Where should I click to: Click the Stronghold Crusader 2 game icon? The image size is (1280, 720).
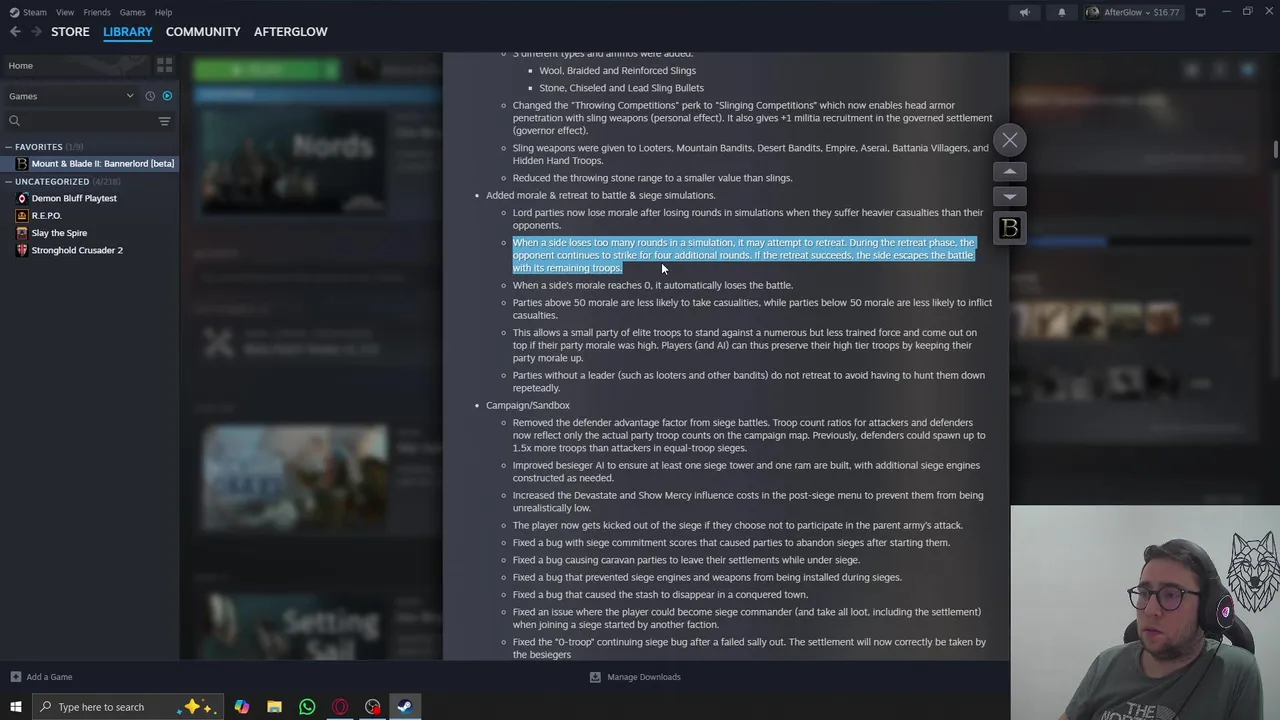click(x=22, y=250)
